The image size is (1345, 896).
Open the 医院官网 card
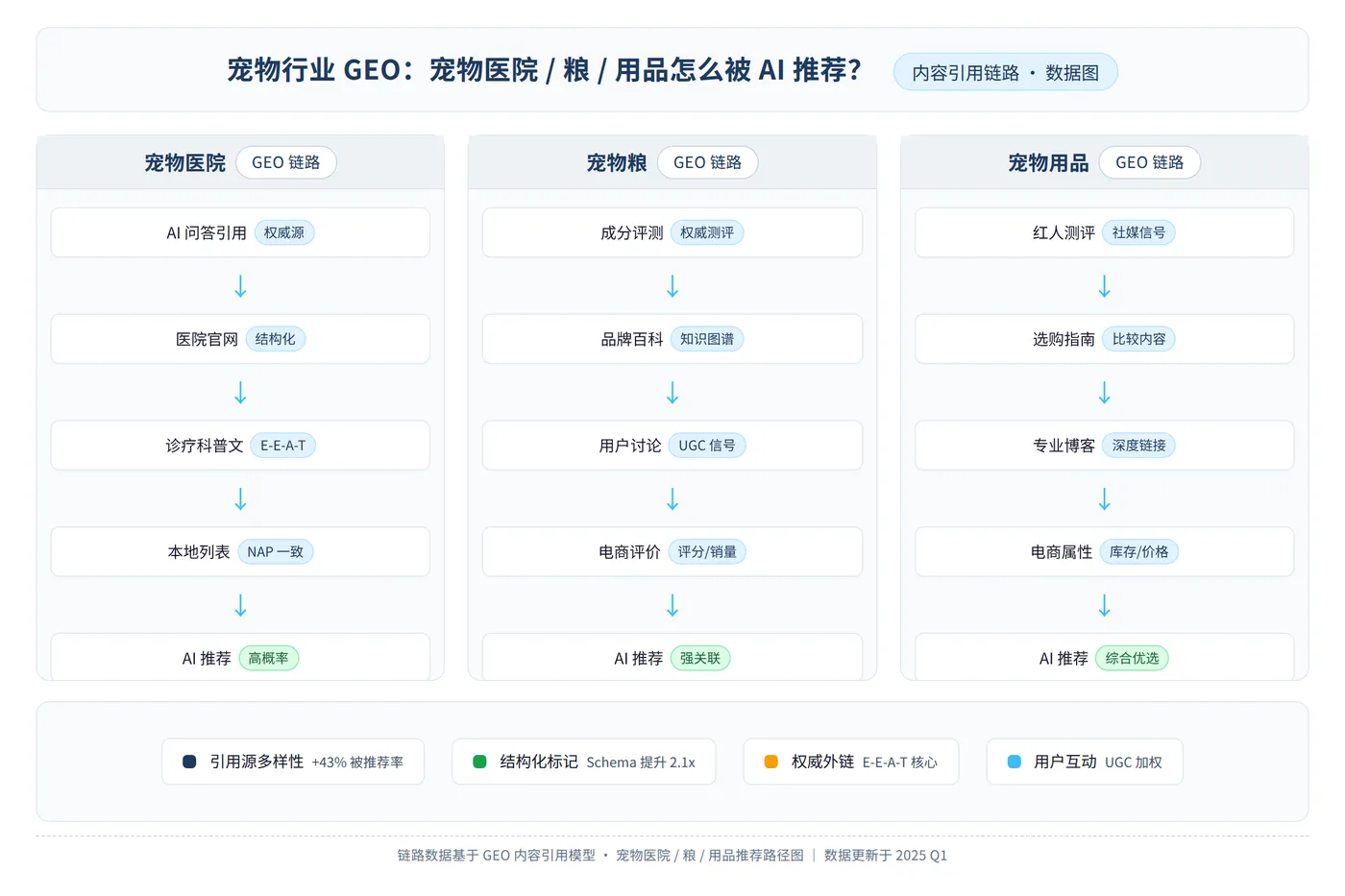(240, 339)
